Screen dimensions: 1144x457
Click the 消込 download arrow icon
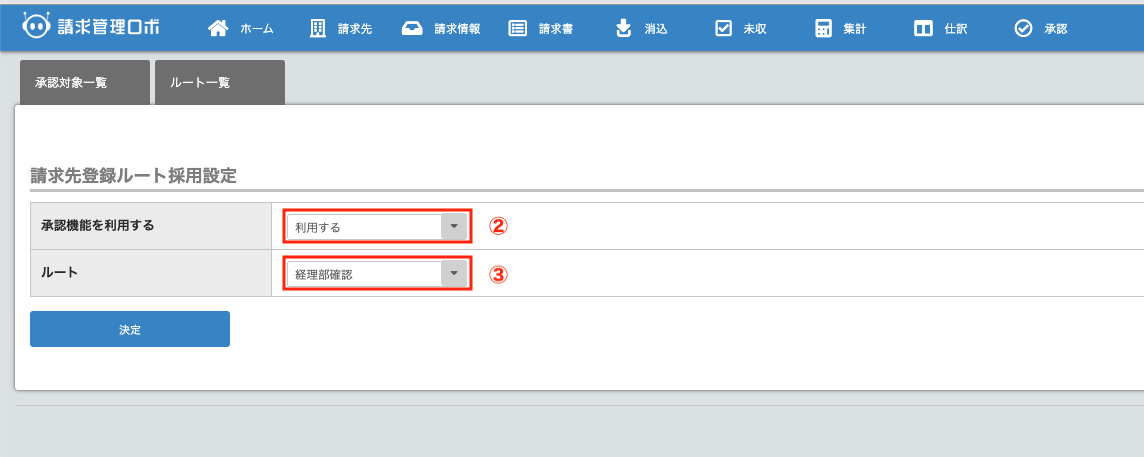click(623, 29)
